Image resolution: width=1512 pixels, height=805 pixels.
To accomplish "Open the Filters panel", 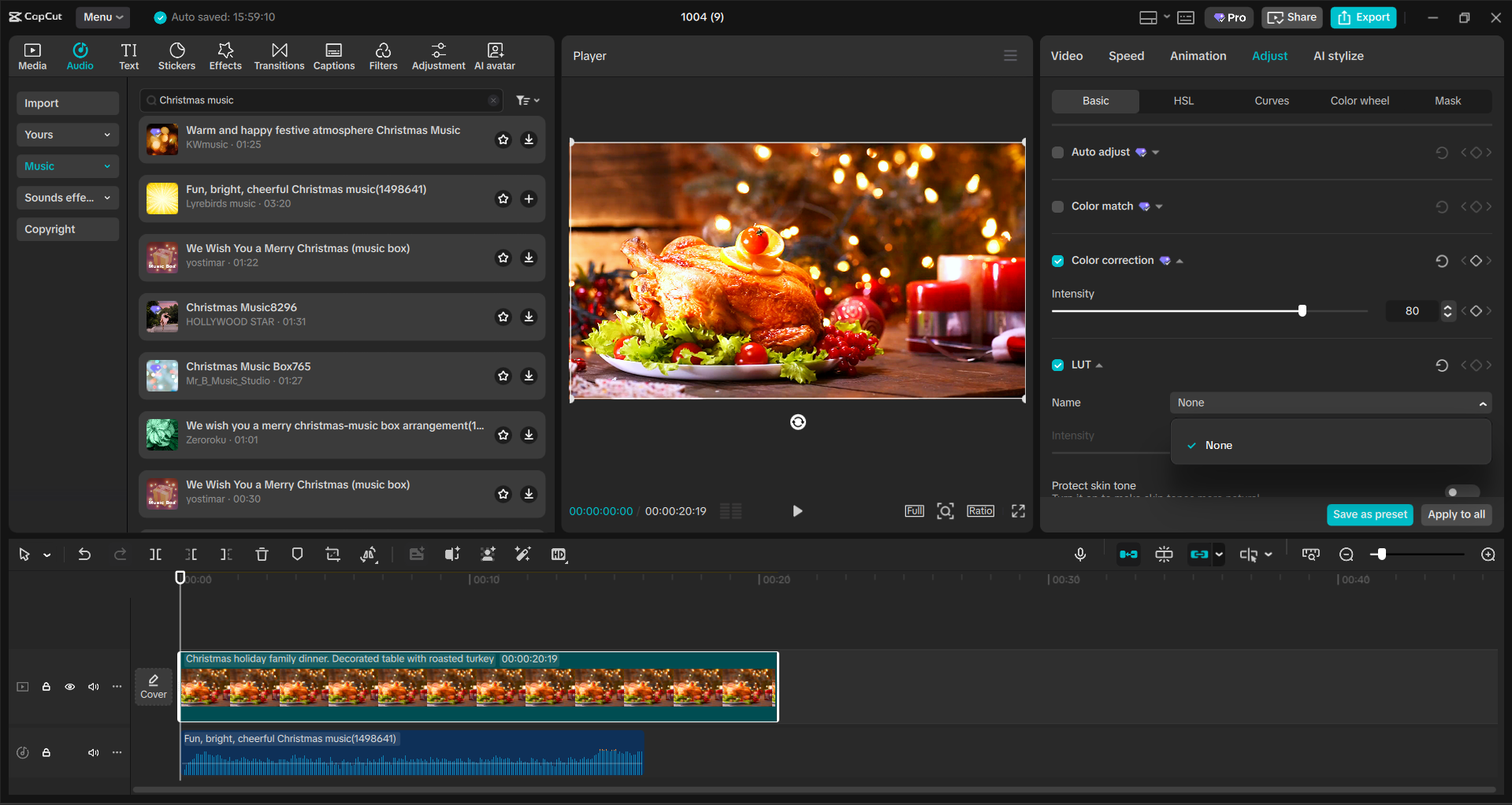I will point(383,56).
